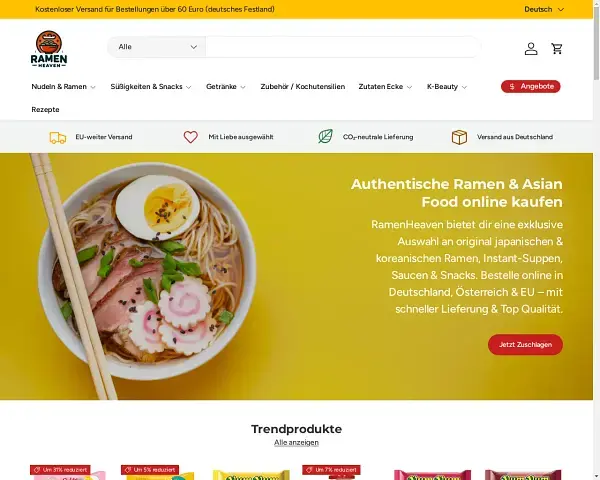
Task: Expand the K-Beauty menu
Action: (447, 87)
